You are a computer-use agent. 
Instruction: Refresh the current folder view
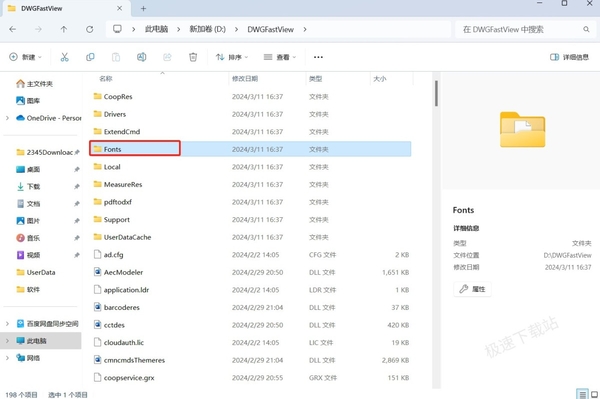click(90, 29)
